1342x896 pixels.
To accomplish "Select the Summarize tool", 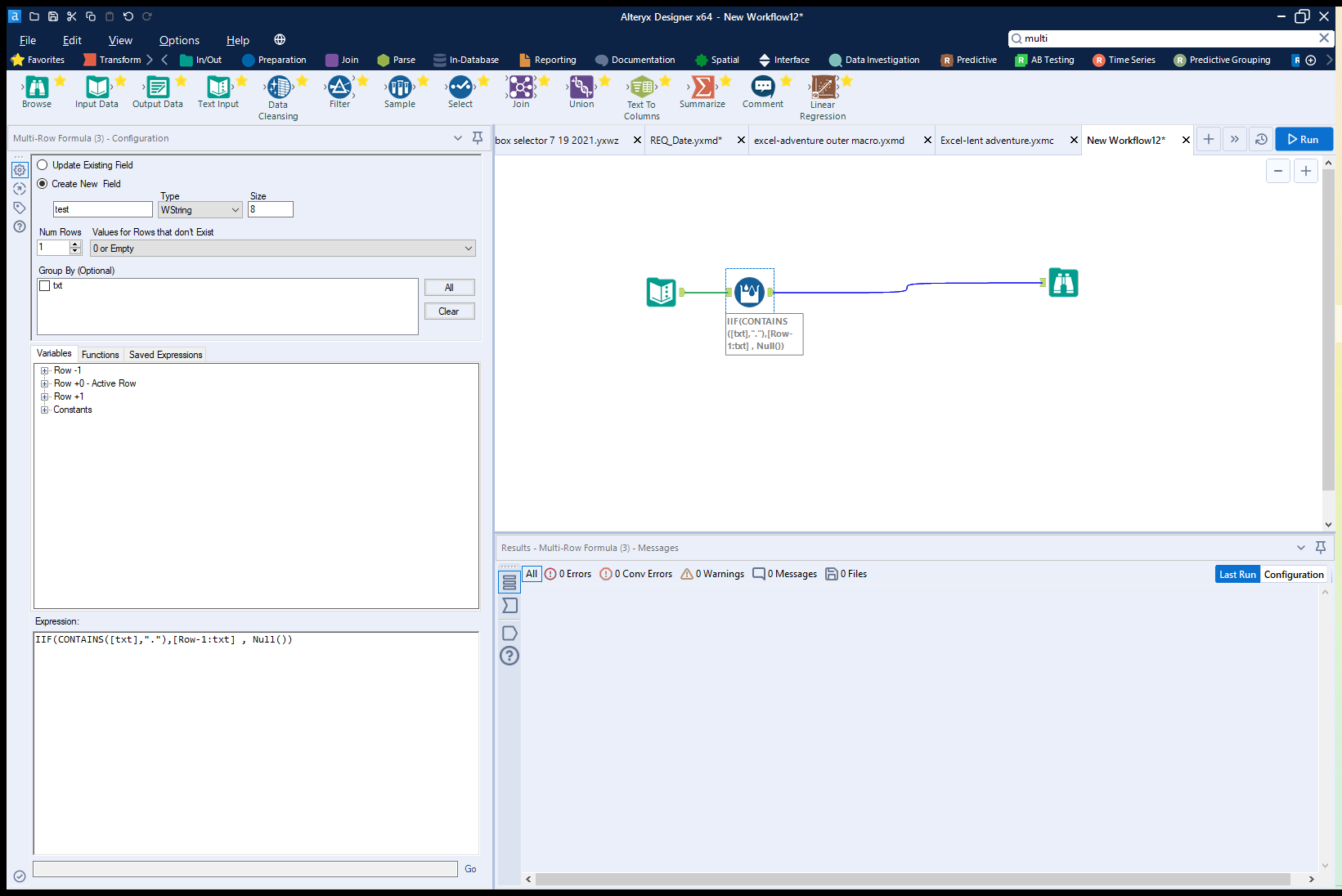I will (x=702, y=90).
